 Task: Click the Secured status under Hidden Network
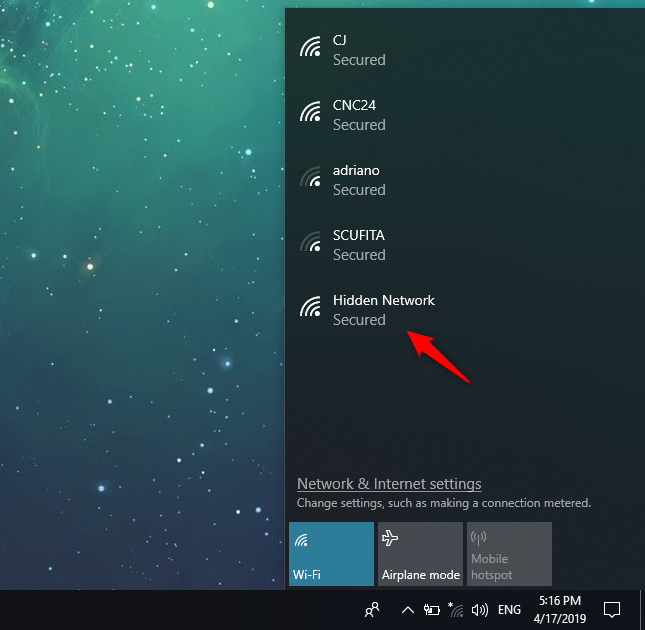359,320
